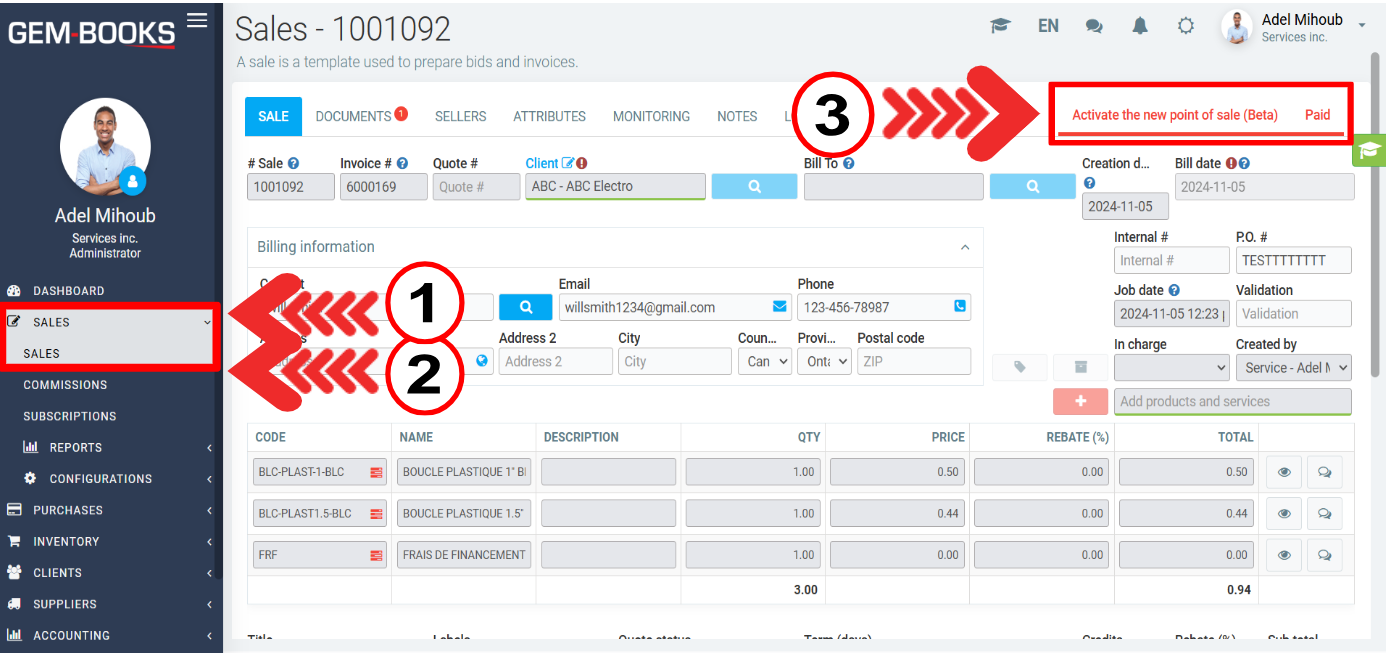Click the client search magnifier button
Image resolution: width=1386 pixels, height=653 pixels.
tap(755, 186)
